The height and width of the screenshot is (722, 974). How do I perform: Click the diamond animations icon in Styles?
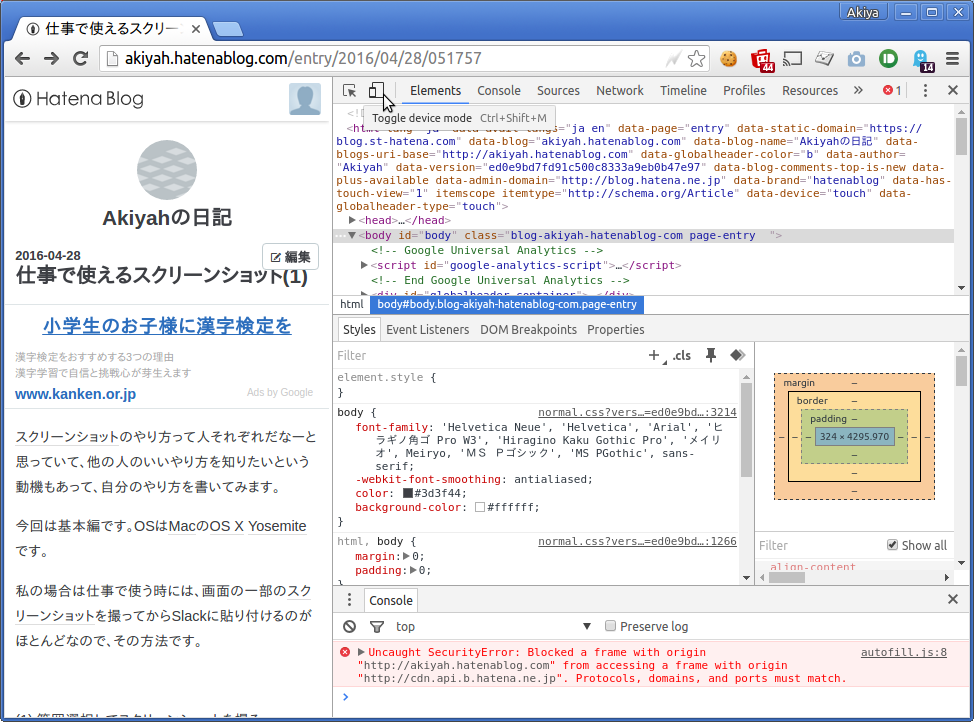coord(737,355)
